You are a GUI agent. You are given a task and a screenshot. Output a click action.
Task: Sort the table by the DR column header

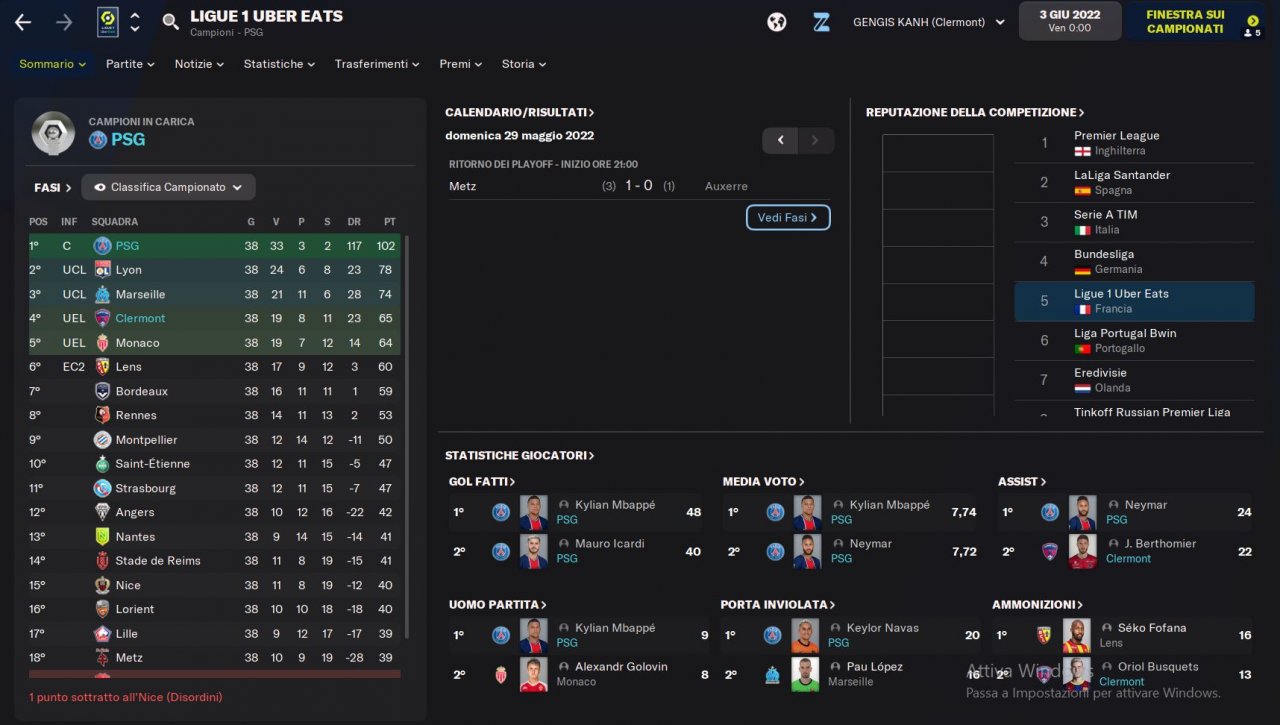tap(354, 222)
